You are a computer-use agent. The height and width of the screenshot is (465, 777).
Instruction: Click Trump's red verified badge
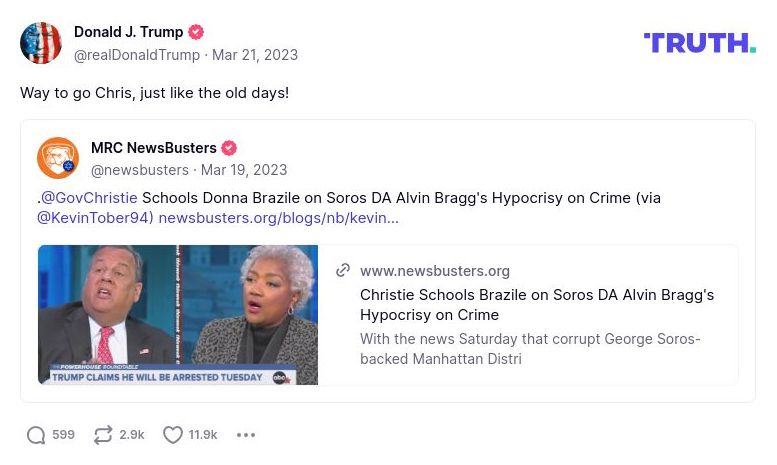[196, 33]
